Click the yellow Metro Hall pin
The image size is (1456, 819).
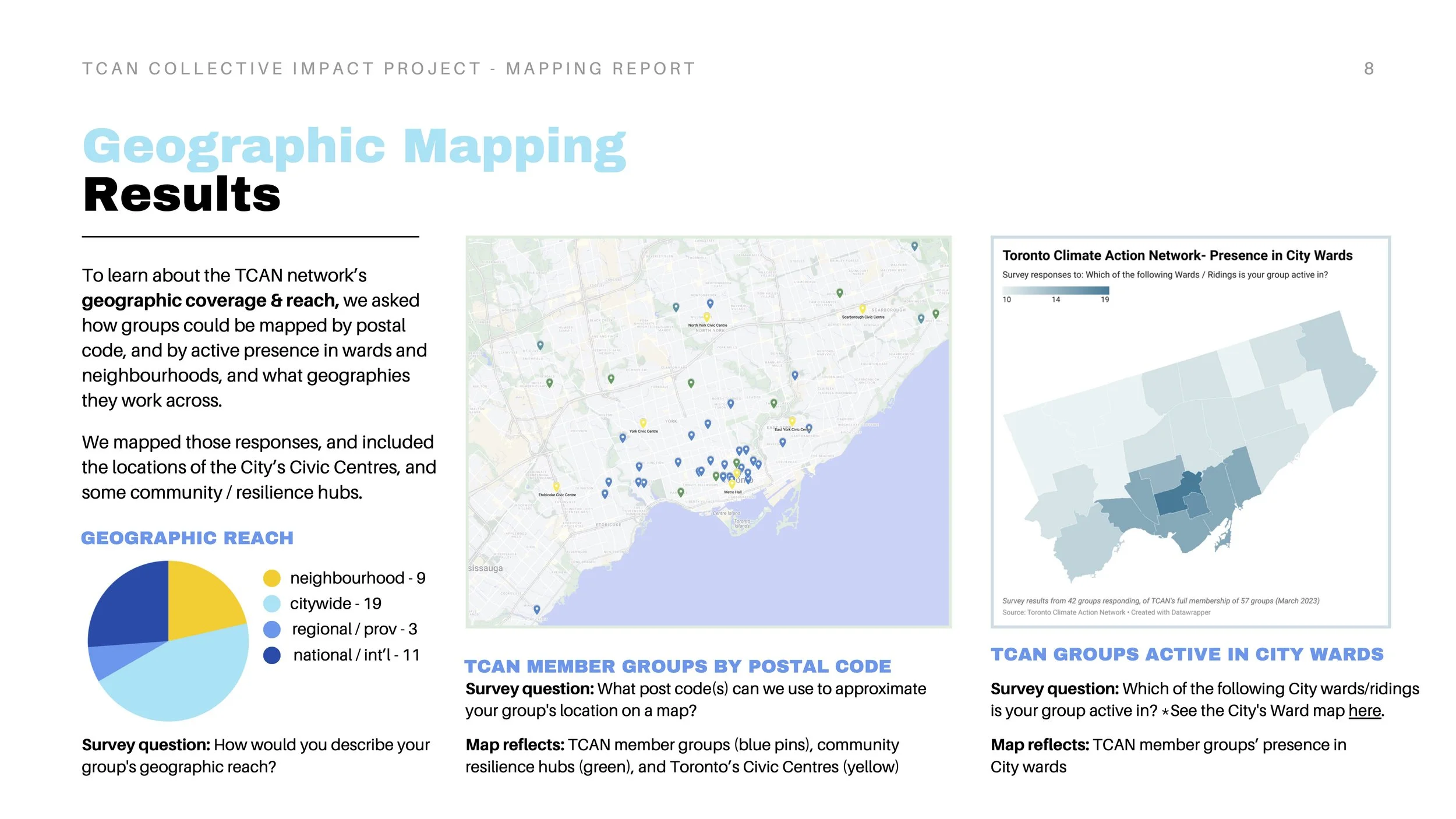coord(732,483)
